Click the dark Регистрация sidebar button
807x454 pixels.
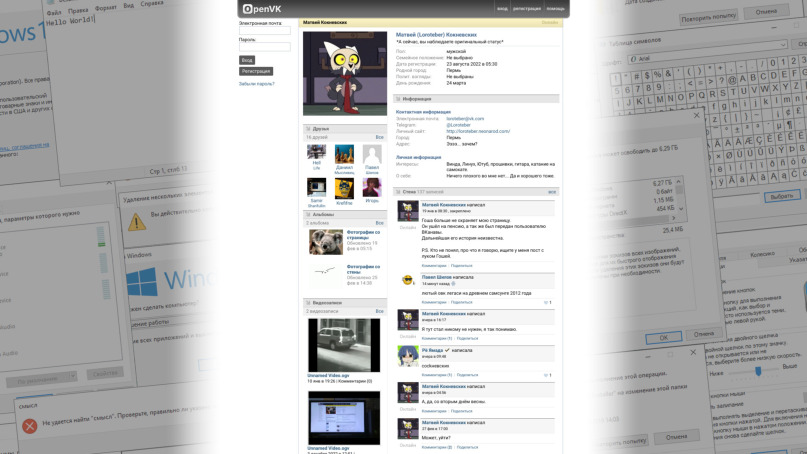click(x=256, y=71)
